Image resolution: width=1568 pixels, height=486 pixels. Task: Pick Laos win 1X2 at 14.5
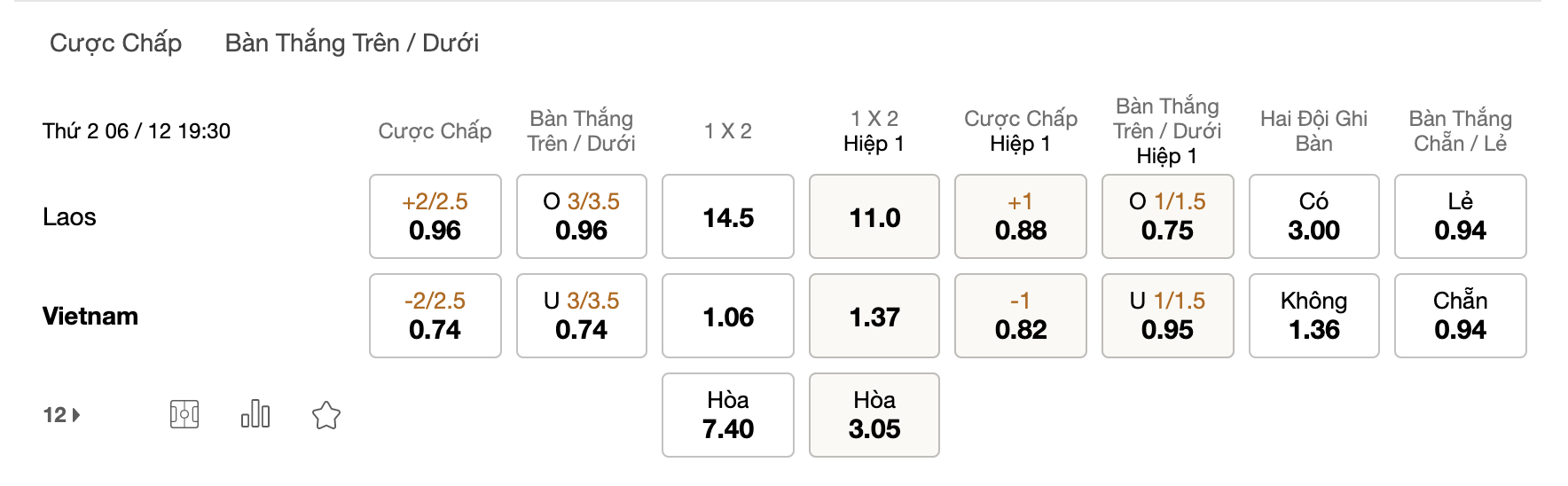pyautogui.click(x=728, y=216)
